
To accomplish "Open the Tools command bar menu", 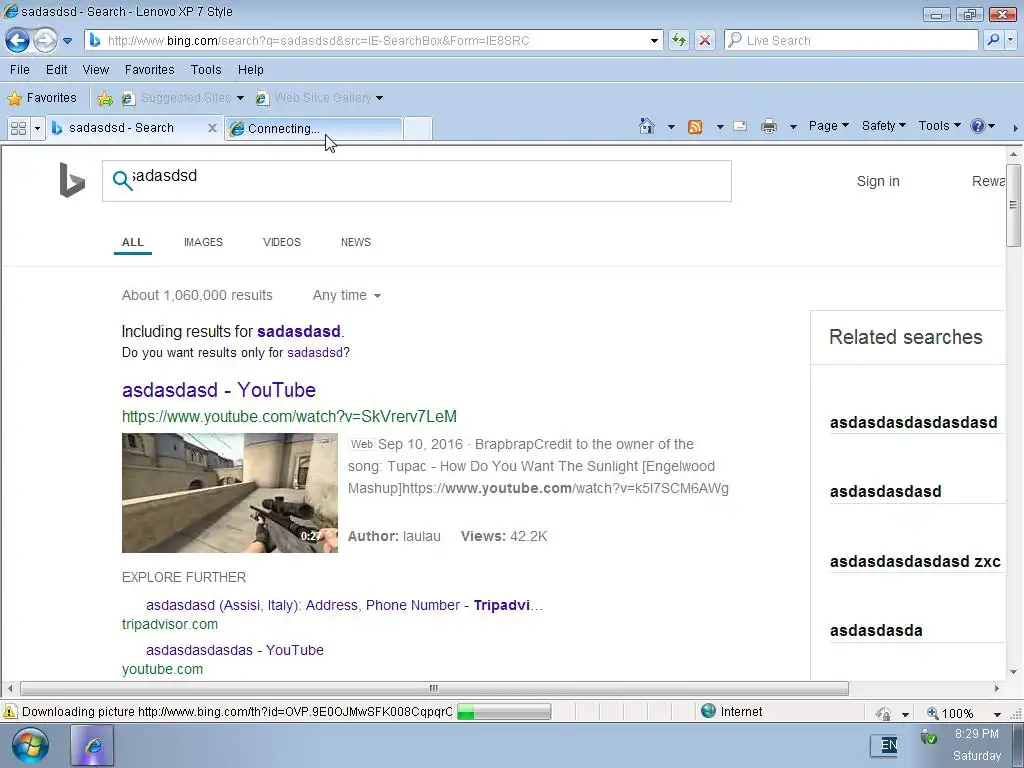I will pos(939,125).
